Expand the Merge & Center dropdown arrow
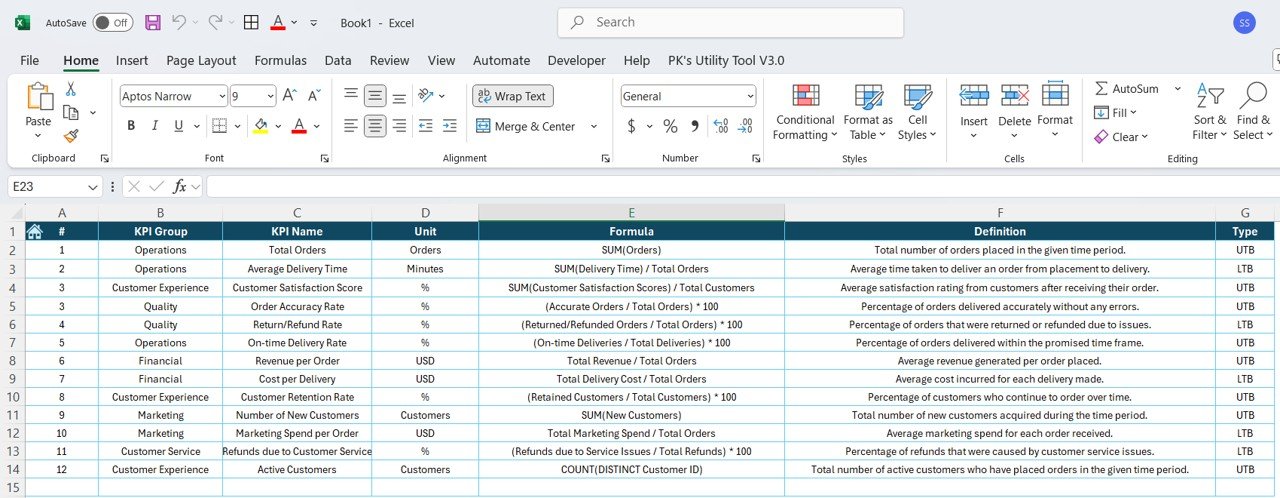 coord(593,126)
